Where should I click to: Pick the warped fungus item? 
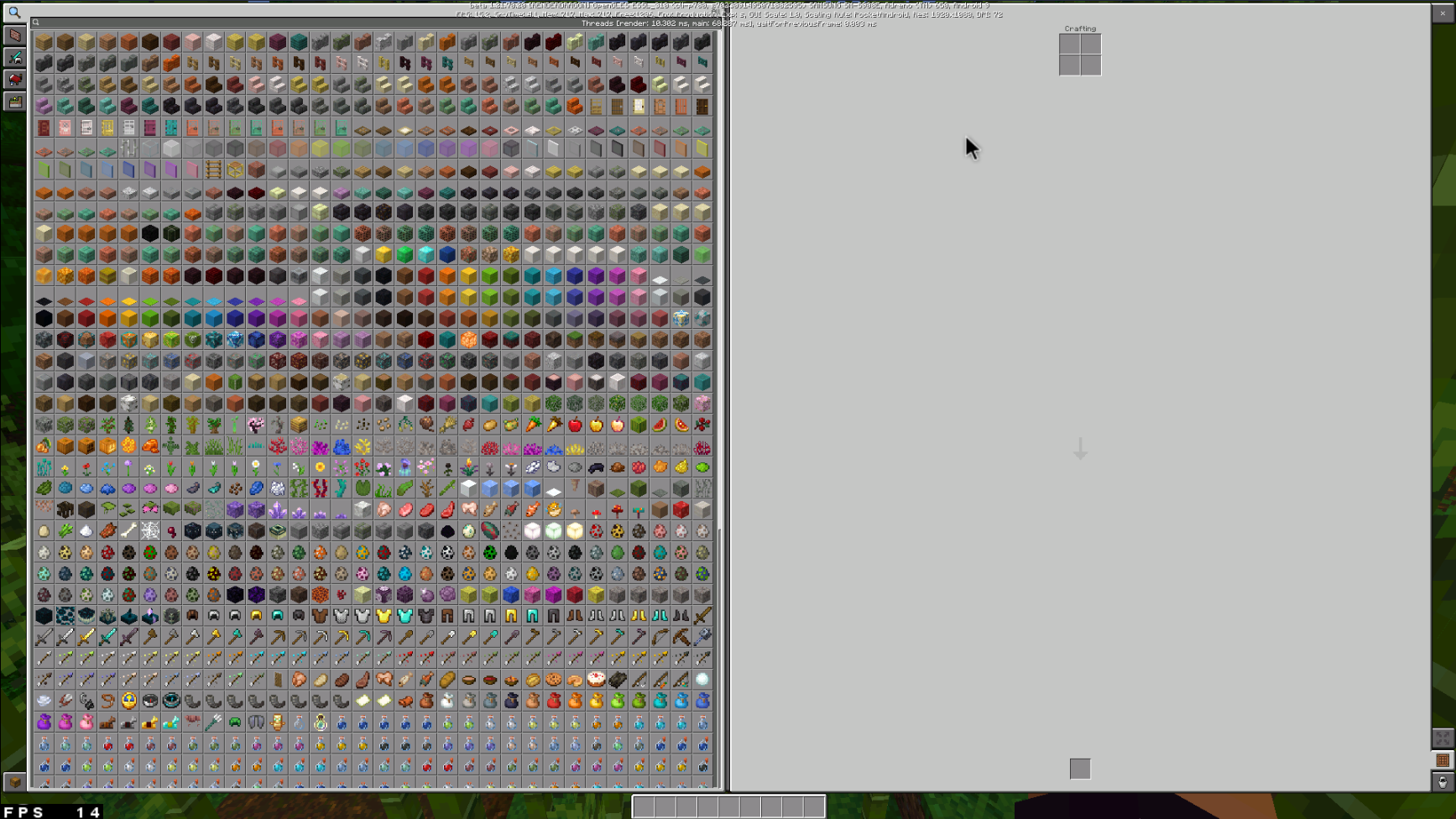pyautogui.click(x=639, y=509)
